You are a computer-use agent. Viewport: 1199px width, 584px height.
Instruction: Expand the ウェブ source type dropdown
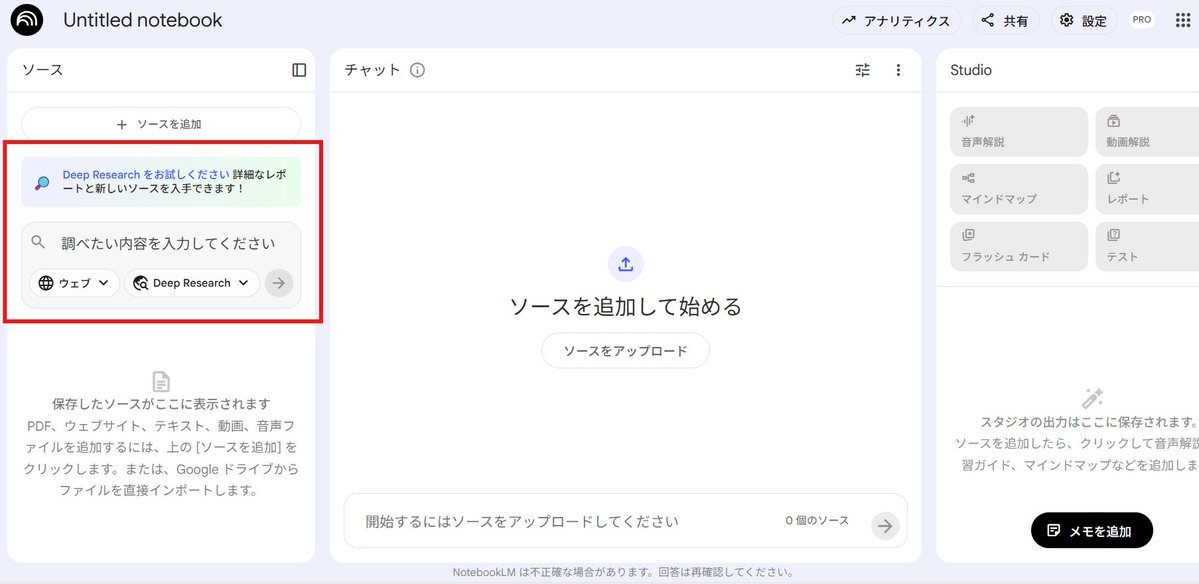coord(74,283)
